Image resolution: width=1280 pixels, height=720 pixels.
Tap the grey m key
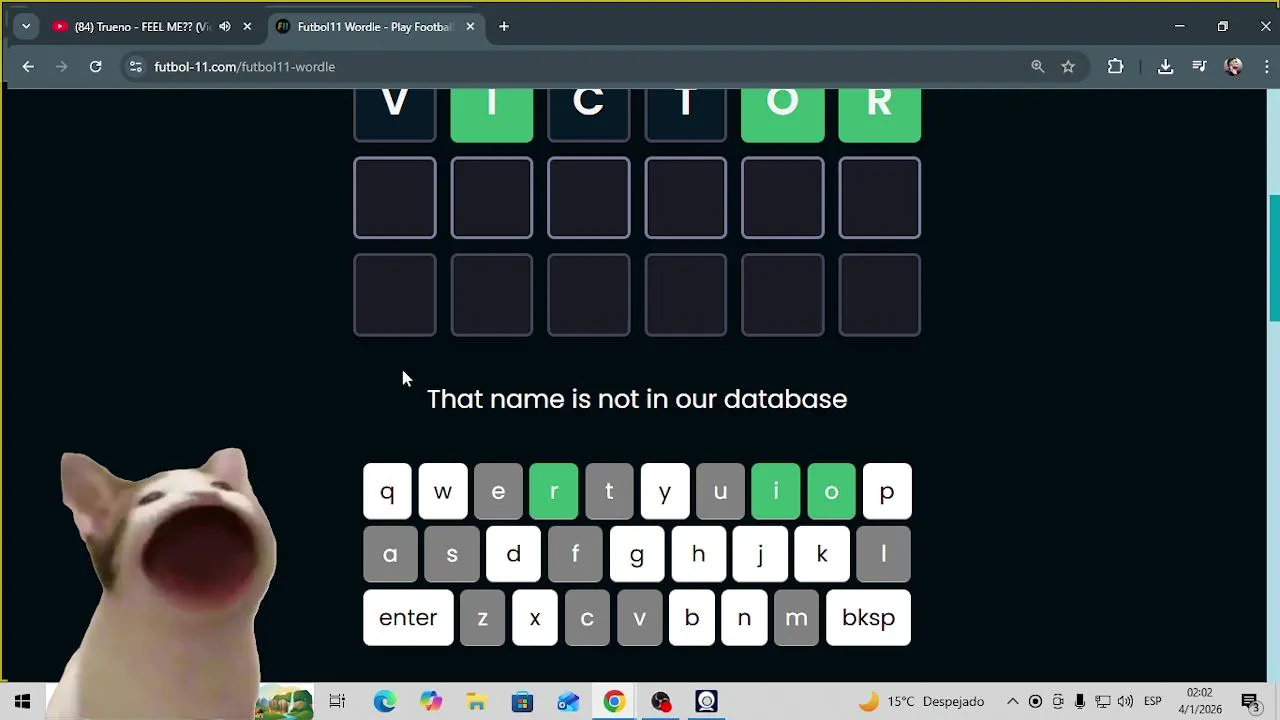click(796, 618)
